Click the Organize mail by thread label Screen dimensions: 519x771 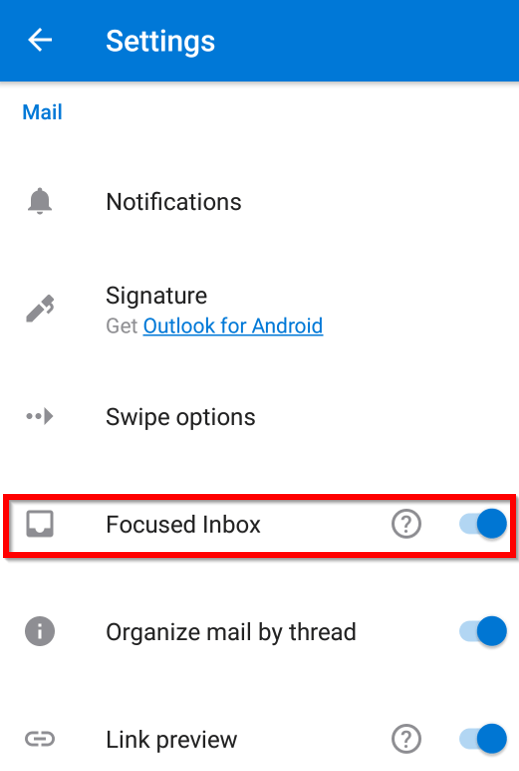(x=231, y=632)
